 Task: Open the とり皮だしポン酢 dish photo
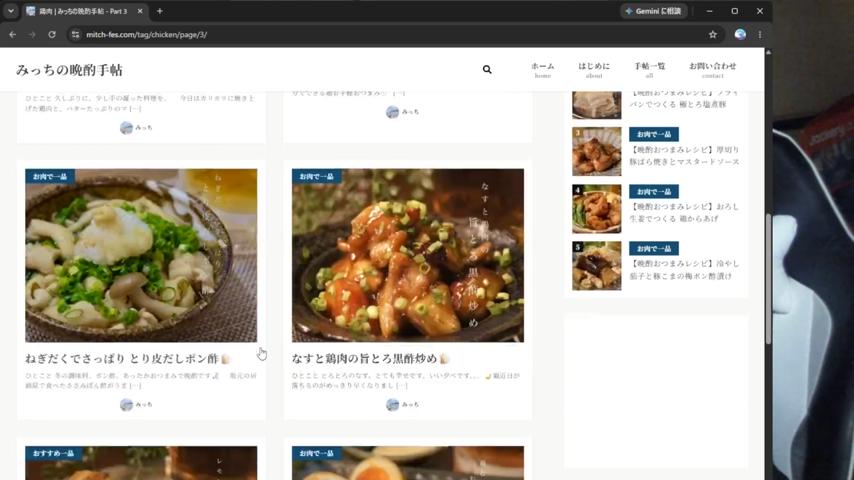tap(141, 255)
